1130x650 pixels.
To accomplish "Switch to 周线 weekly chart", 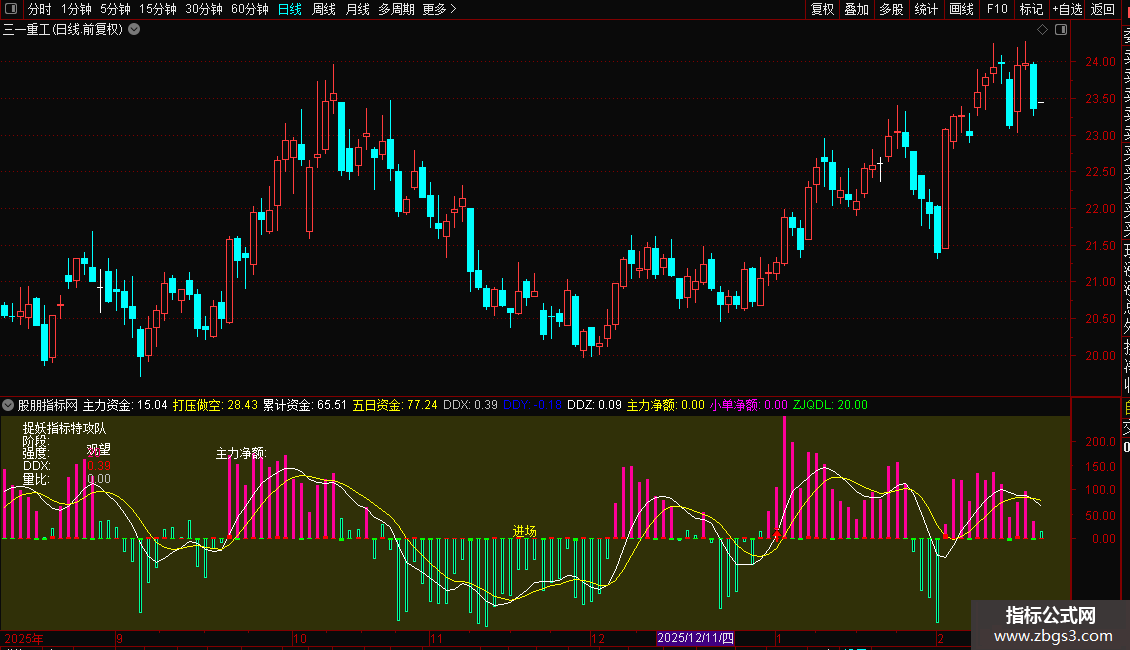I will point(324,9).
